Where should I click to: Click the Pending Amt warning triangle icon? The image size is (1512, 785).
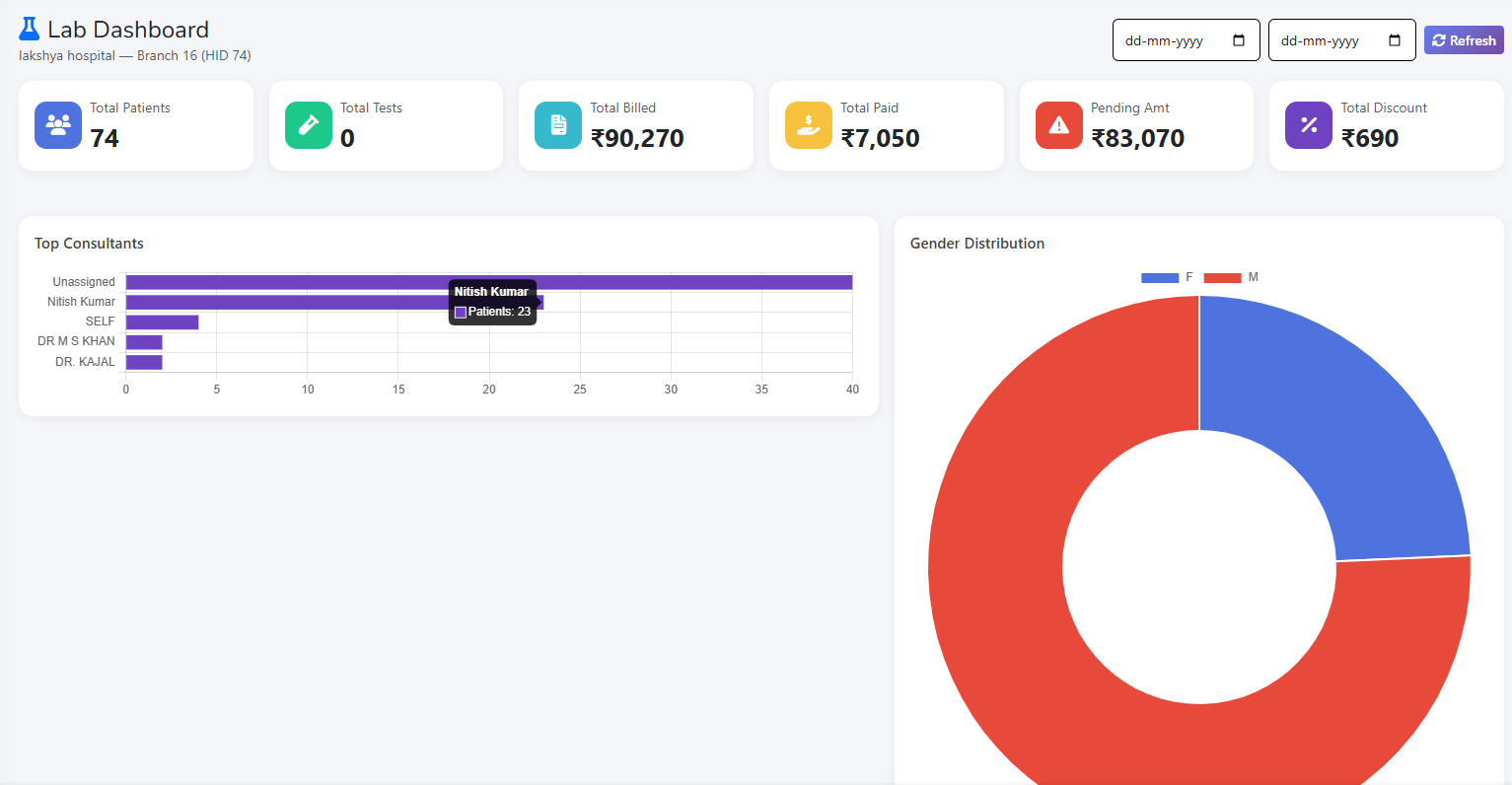pos(1059,125)
